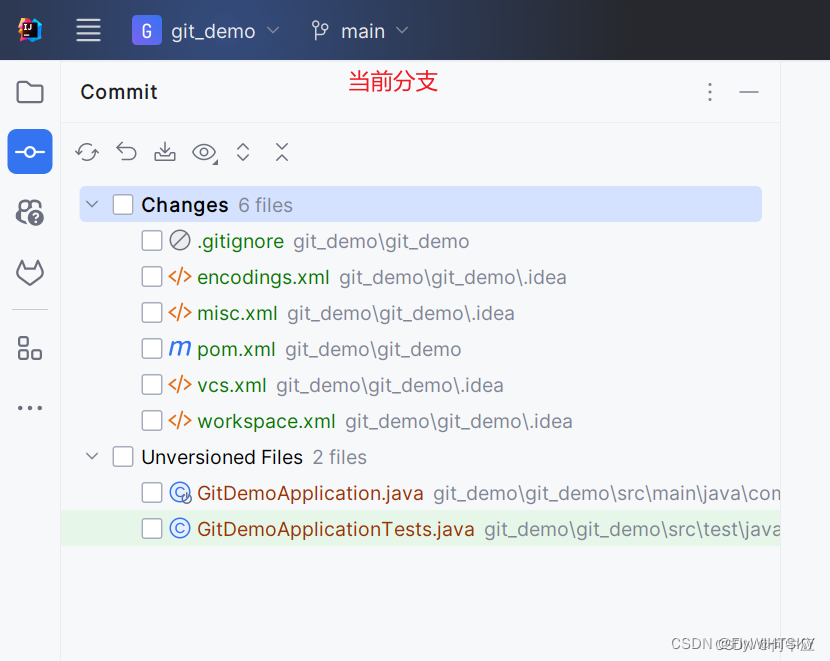Open the git_demo project dropdown

205,31
